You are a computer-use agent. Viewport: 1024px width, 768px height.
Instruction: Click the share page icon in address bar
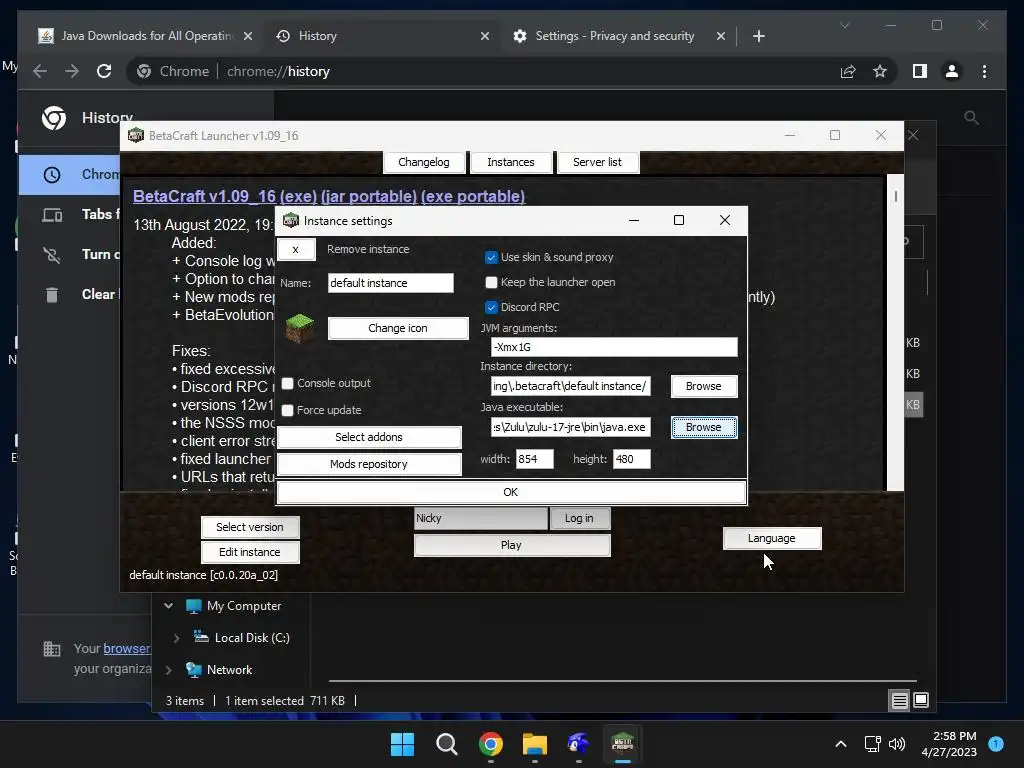click(x=848, y=71)
